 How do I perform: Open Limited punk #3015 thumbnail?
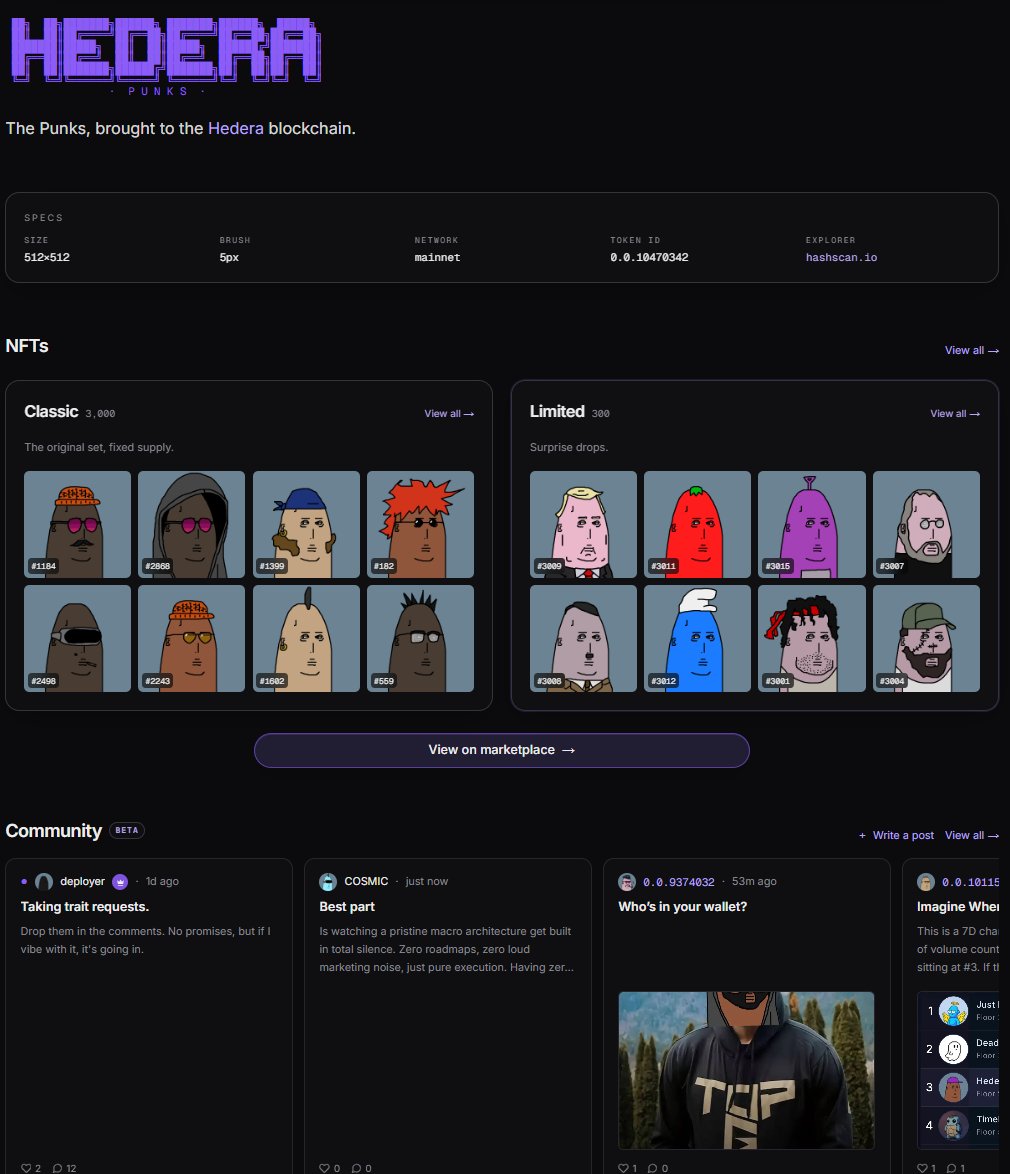coord(812,524)
